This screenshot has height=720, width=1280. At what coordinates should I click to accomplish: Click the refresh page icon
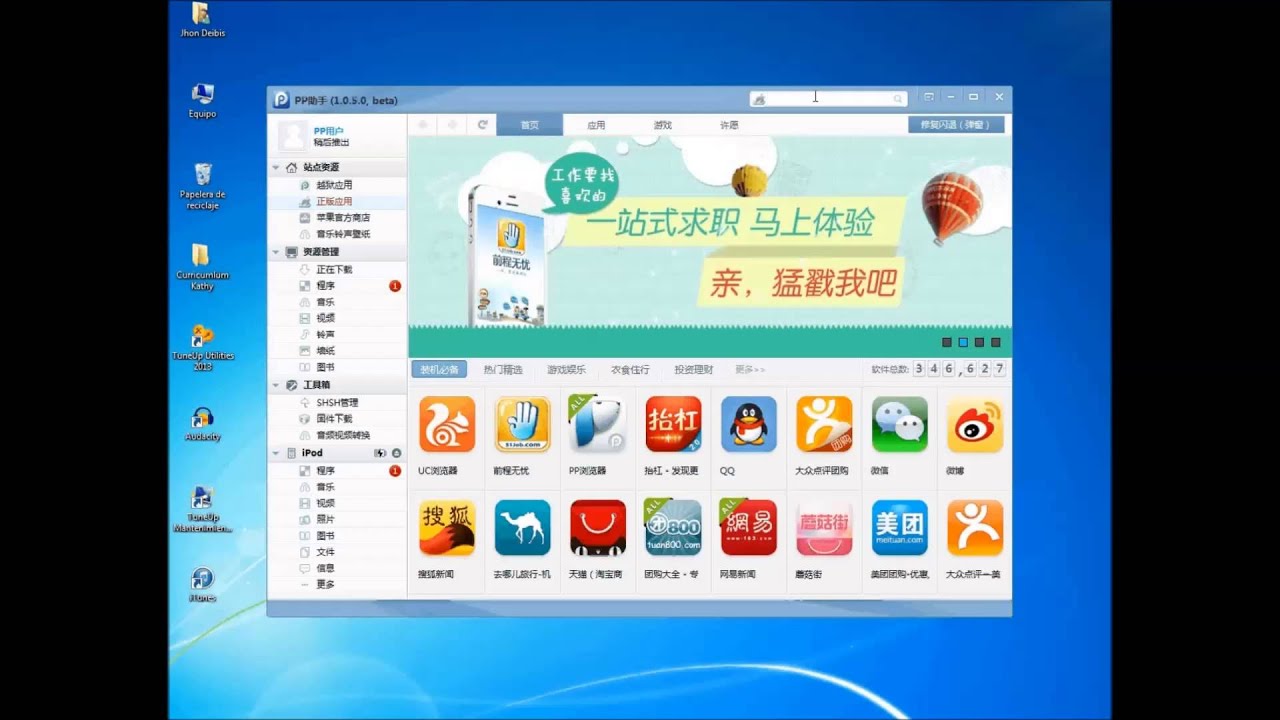[483, 125]
